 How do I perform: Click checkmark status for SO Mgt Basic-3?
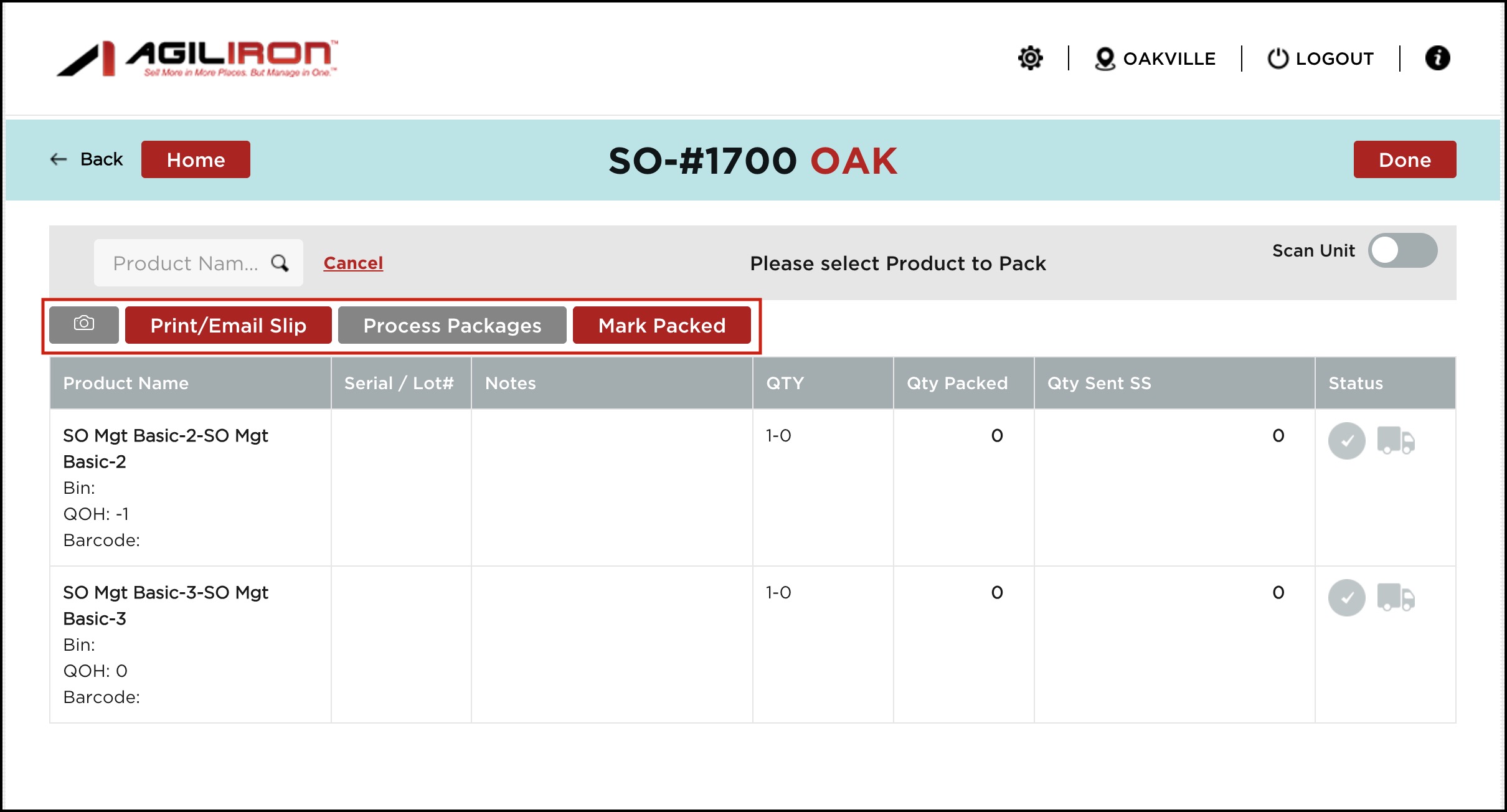(1346, 598)
